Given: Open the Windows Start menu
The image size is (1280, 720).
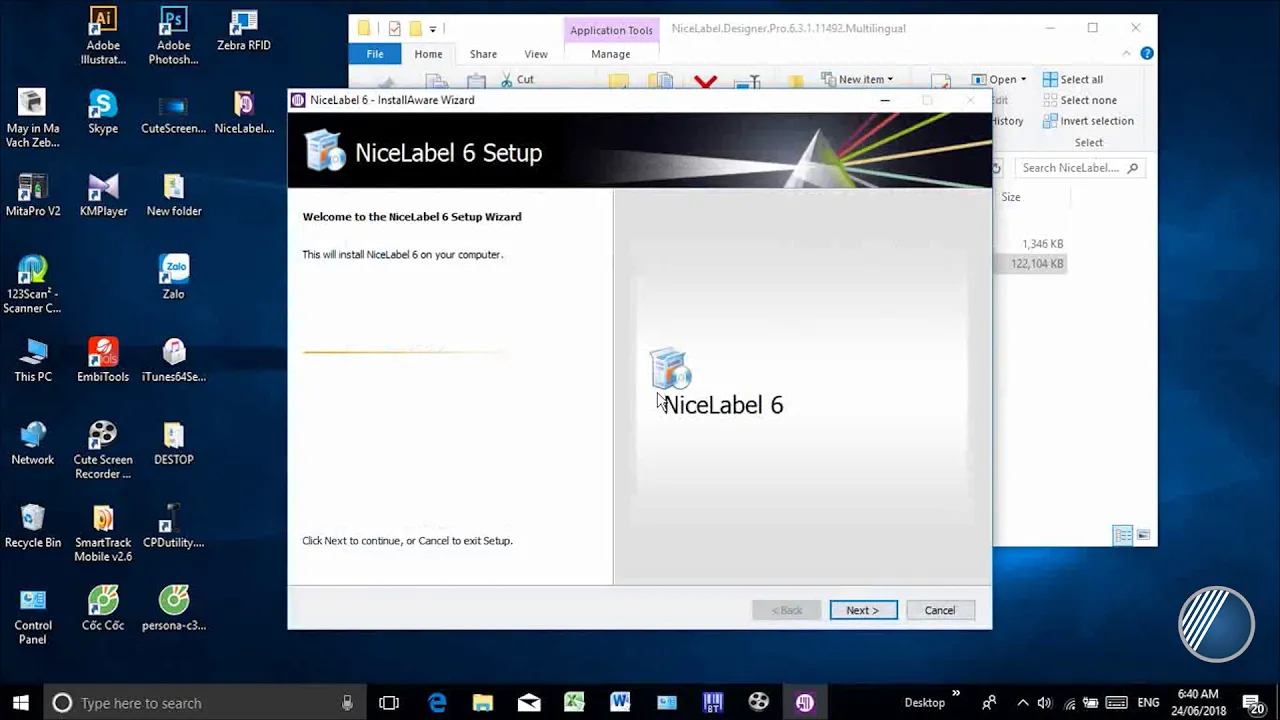Looking at the screenshot, I should click(x=21, y=703).
